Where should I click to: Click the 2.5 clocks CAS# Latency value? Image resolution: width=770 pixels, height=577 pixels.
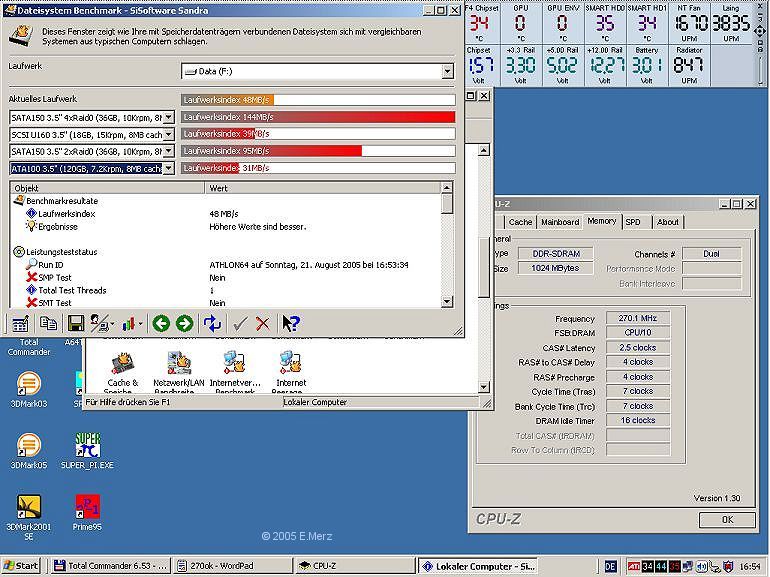[x=637, y=348]
